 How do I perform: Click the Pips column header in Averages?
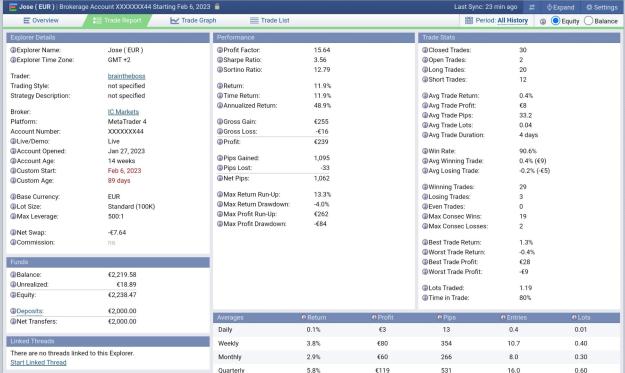coord(446,318)
